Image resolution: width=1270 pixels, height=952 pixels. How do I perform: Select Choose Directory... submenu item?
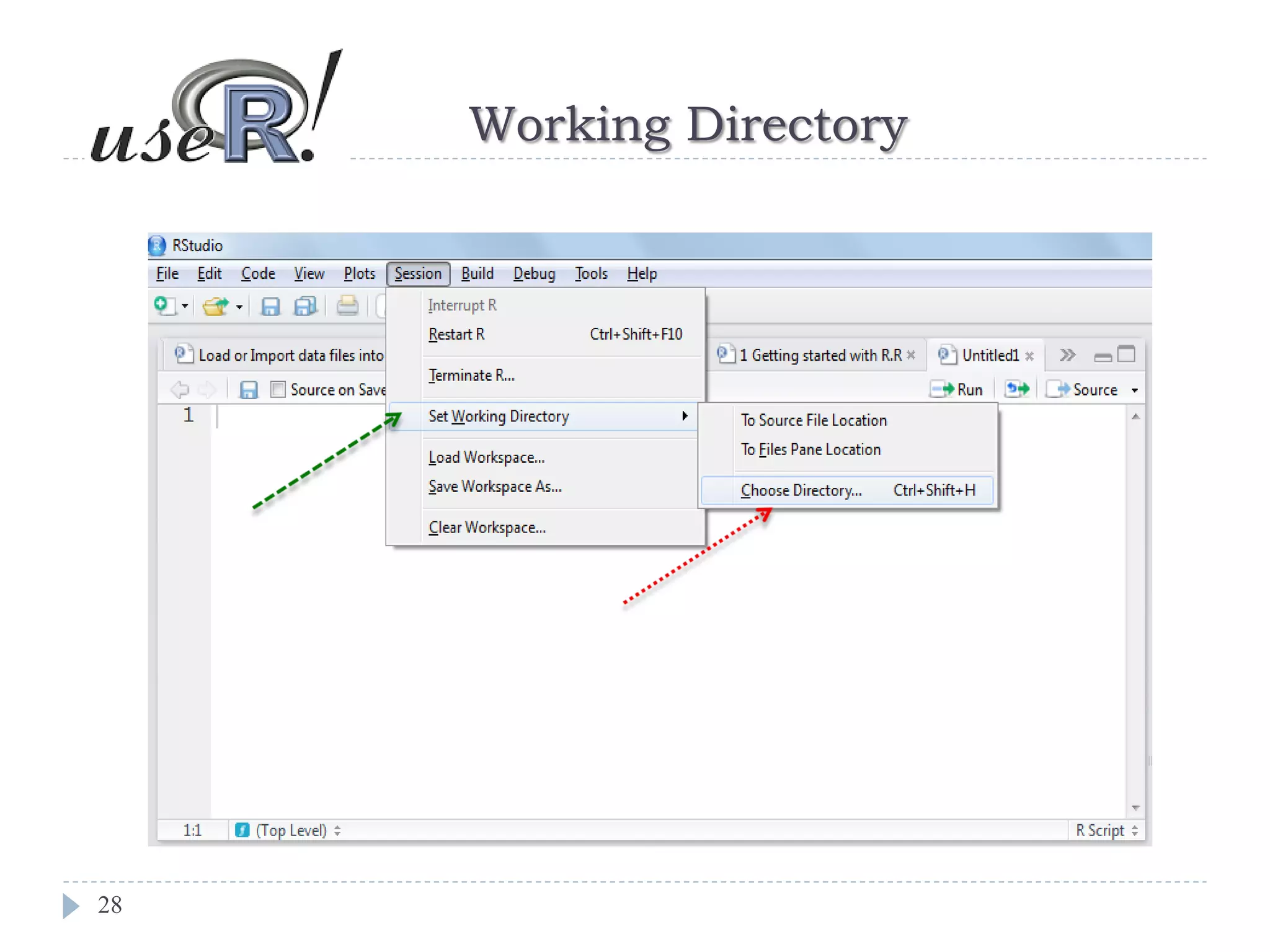(x=847, y=490)
